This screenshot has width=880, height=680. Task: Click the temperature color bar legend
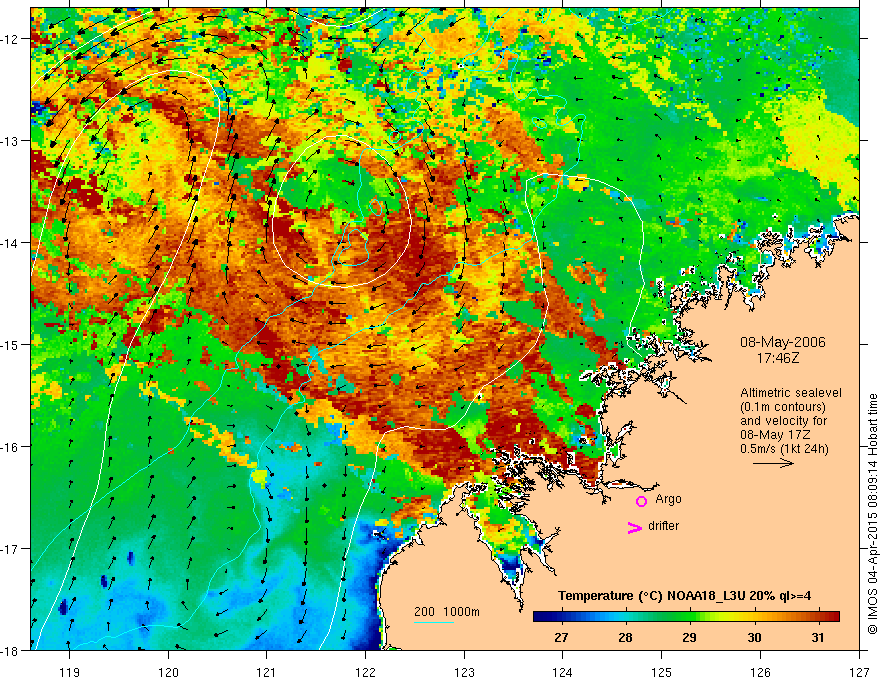click(686, 616)
